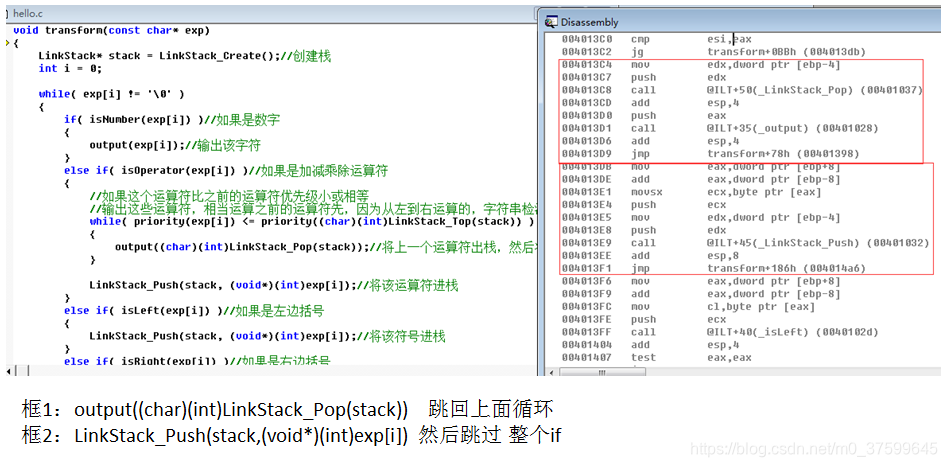Viewport: 947px width, 467px height.
Task: Click the hello.c file icon in the tab
Action: click(x=7, y=11)
